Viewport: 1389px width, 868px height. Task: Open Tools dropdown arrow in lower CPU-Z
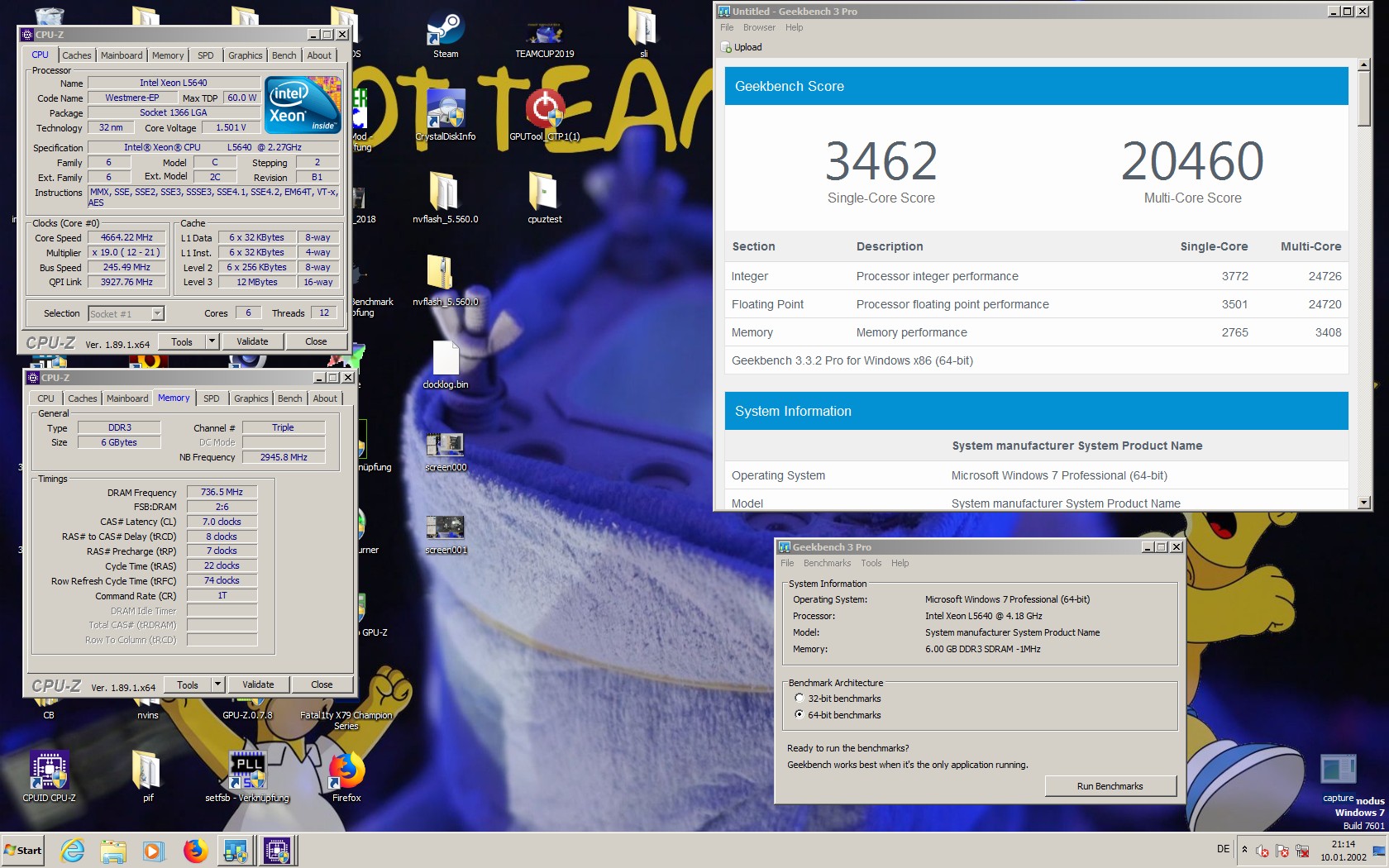pyautogui.click(x=217, y=684)
